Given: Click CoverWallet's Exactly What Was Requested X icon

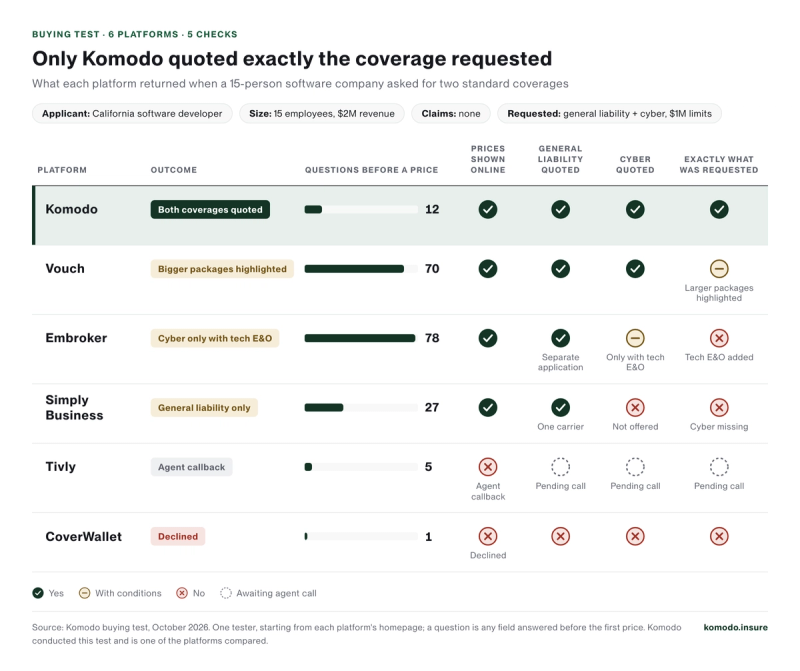Looking at the screenshot, I should coord(719,536).
